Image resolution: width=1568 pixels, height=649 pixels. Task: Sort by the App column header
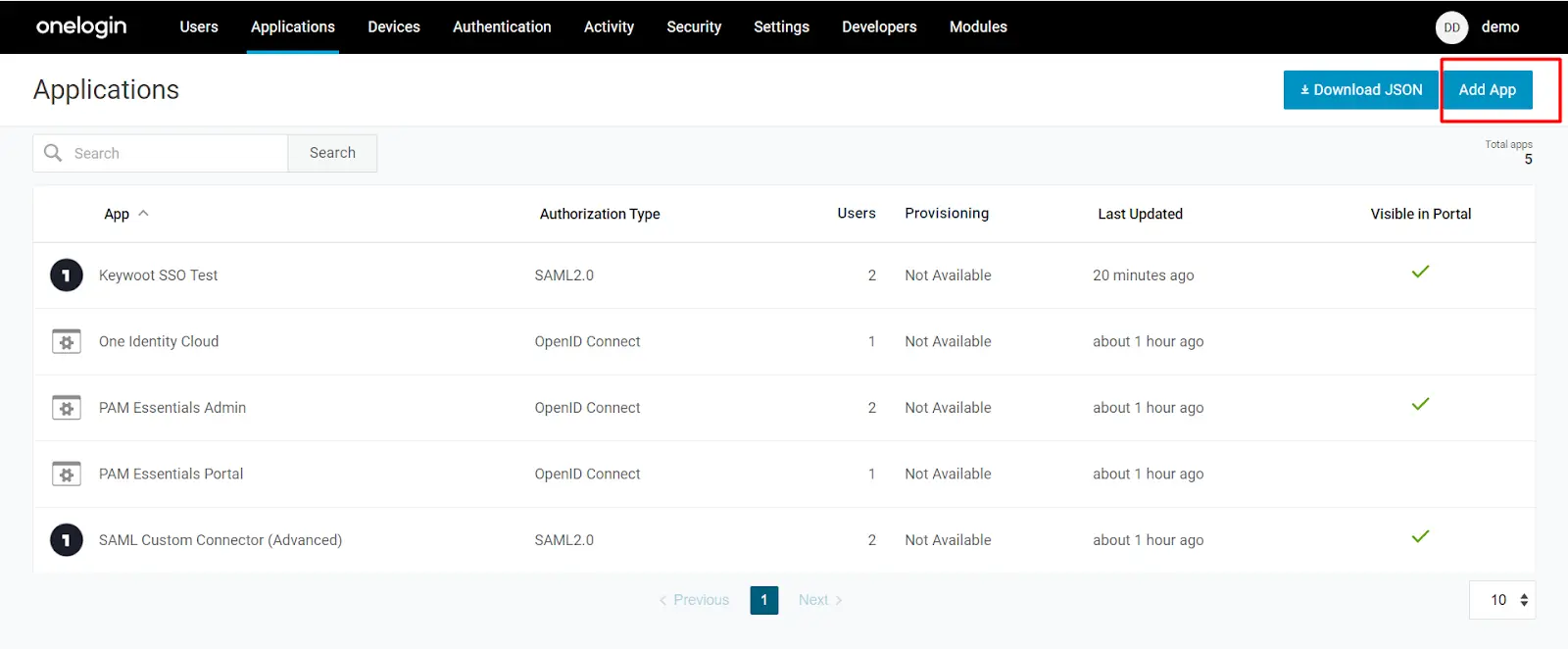click(126, 214)
